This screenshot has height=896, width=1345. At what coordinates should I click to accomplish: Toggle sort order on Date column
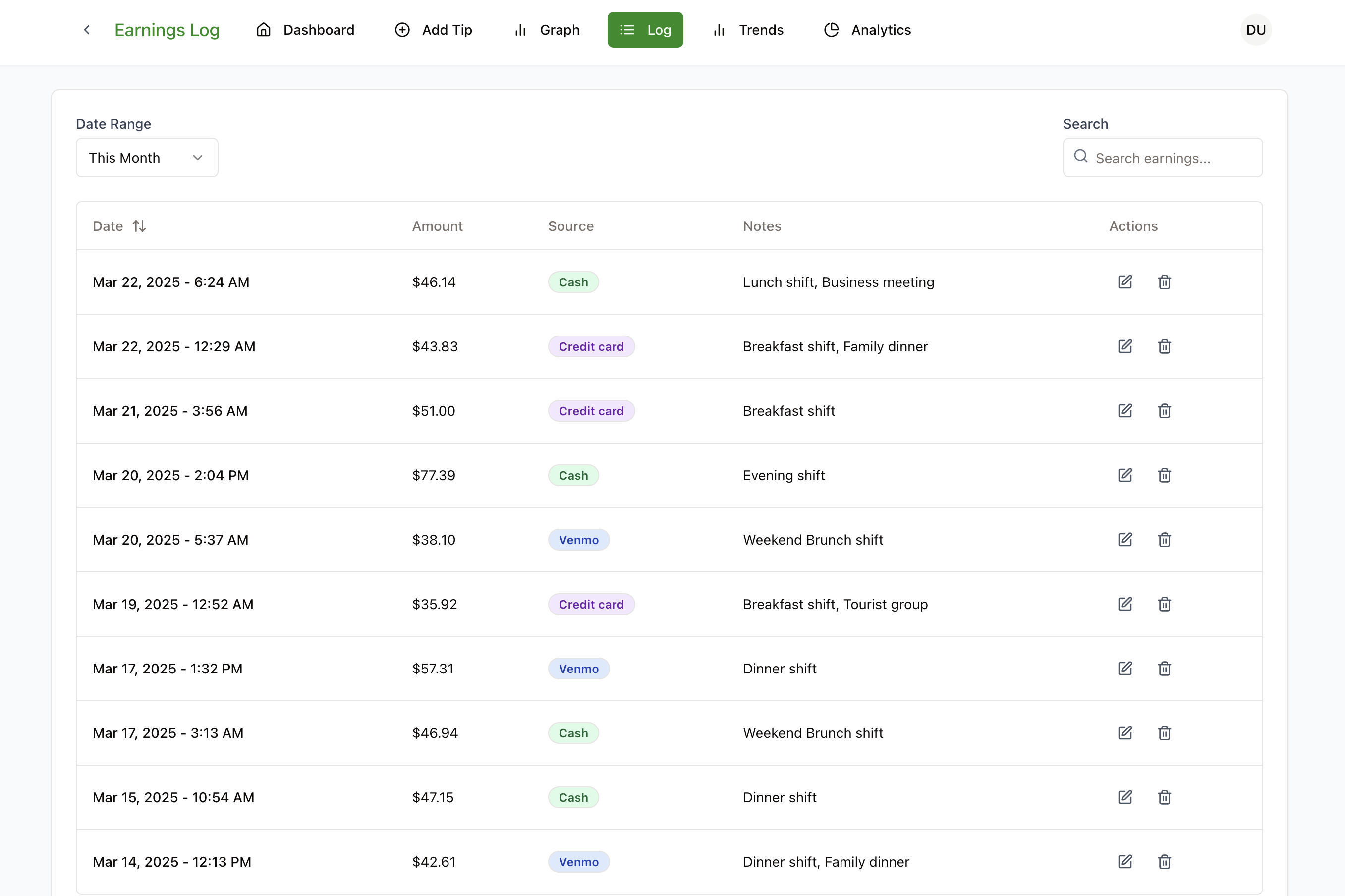pos(139,226)
